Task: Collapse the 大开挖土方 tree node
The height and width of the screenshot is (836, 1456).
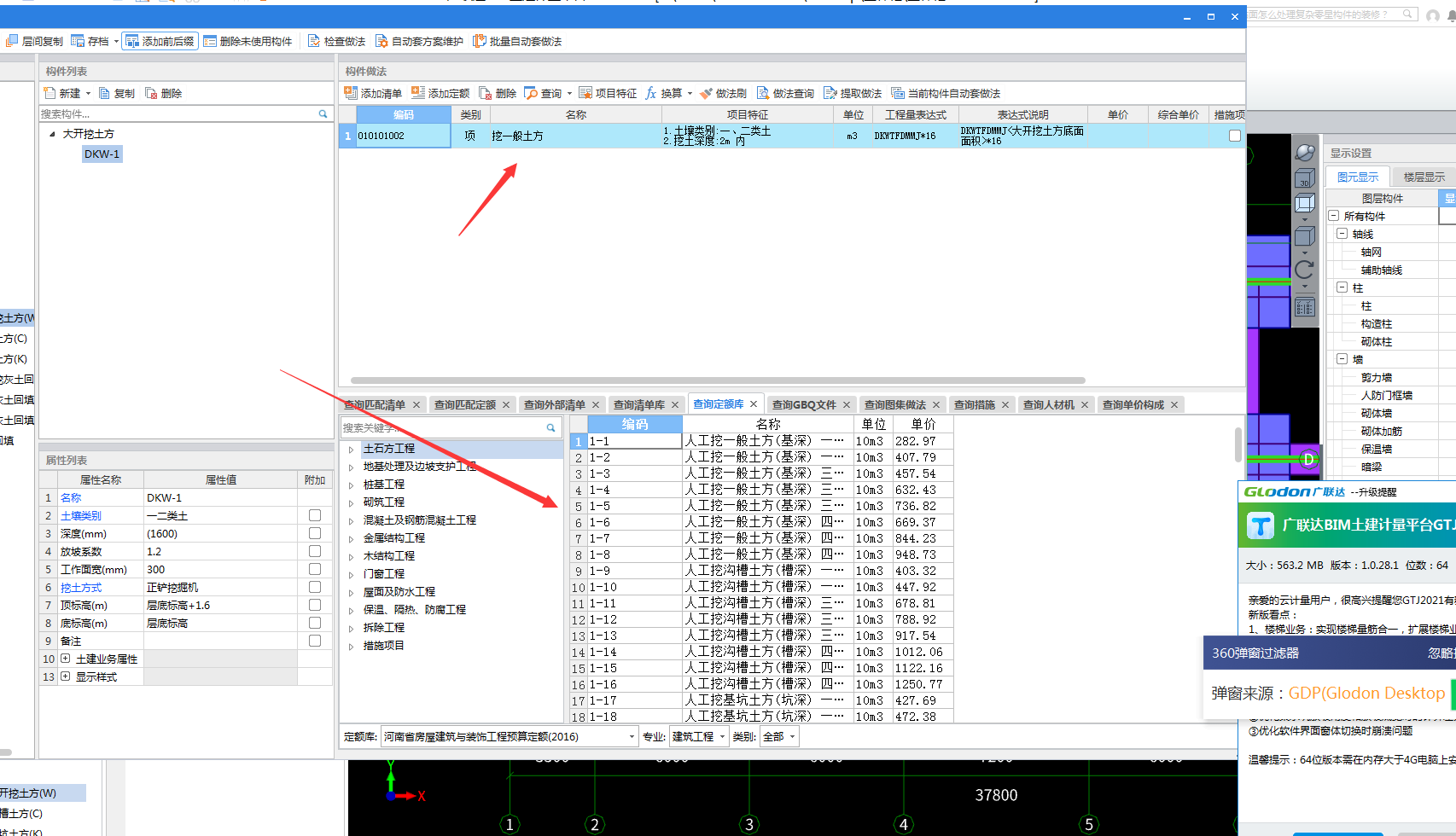Action: click(52, 134)
